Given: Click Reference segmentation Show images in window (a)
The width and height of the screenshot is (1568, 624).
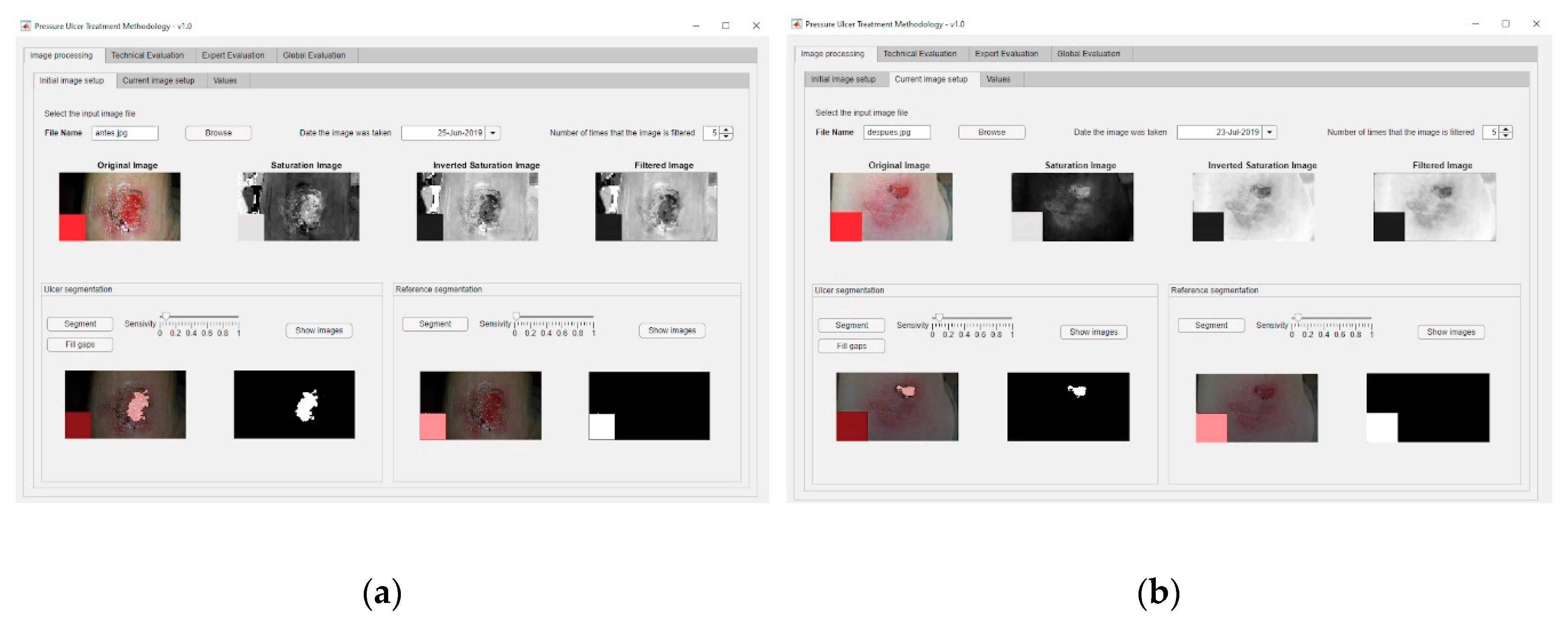Looking at the screenshot, I should pos(672,330).
